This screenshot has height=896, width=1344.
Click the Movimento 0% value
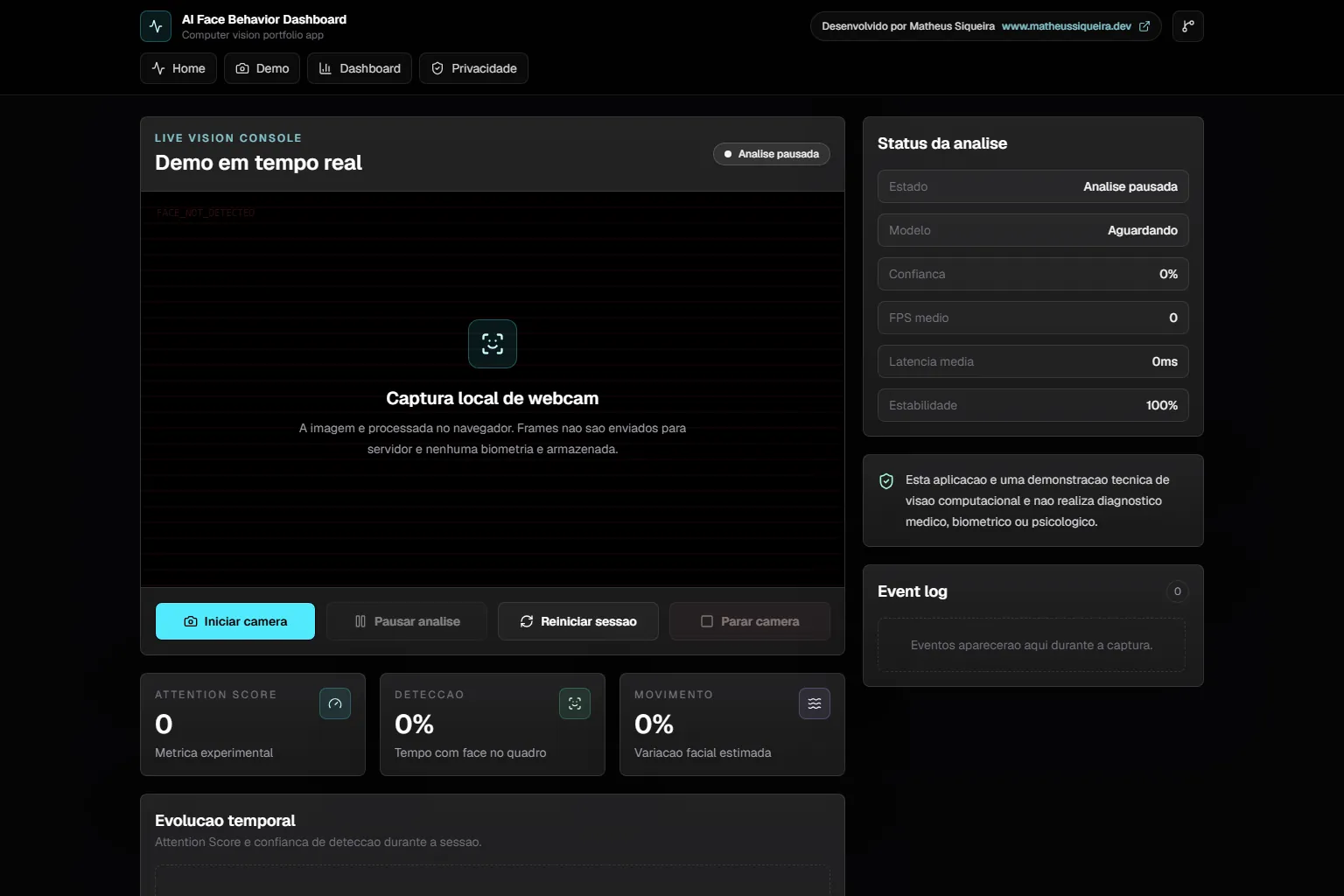(x=654, y=724)
